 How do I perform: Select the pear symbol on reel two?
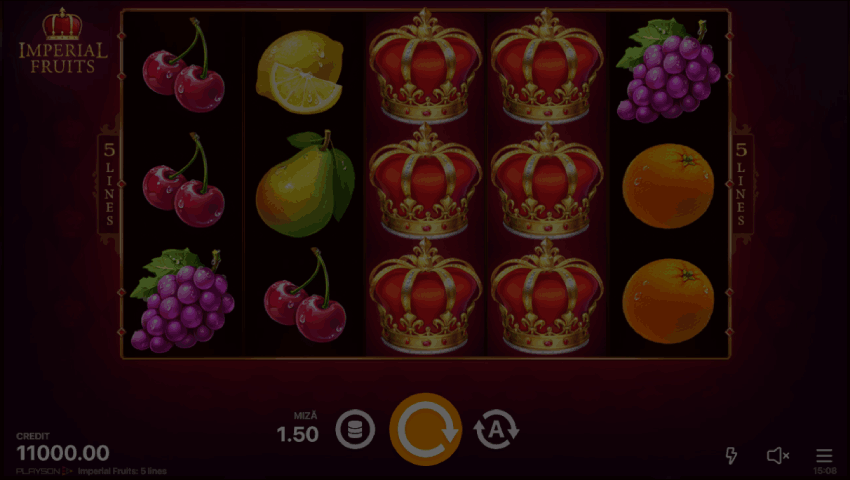point(305,183)
